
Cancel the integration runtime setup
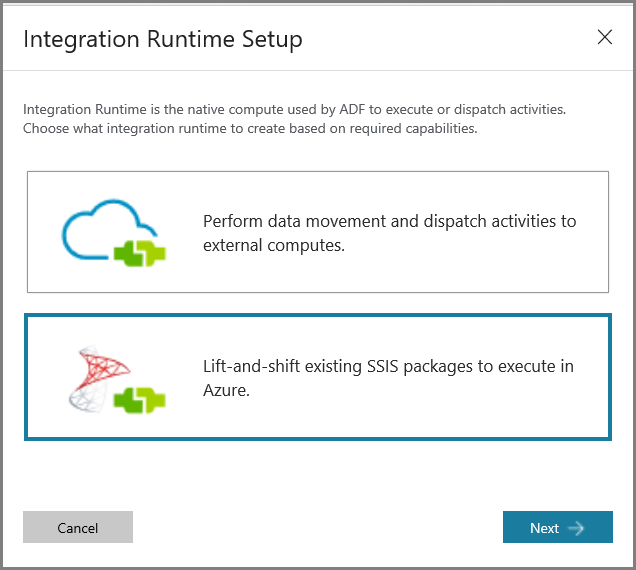tap(78, 527)
